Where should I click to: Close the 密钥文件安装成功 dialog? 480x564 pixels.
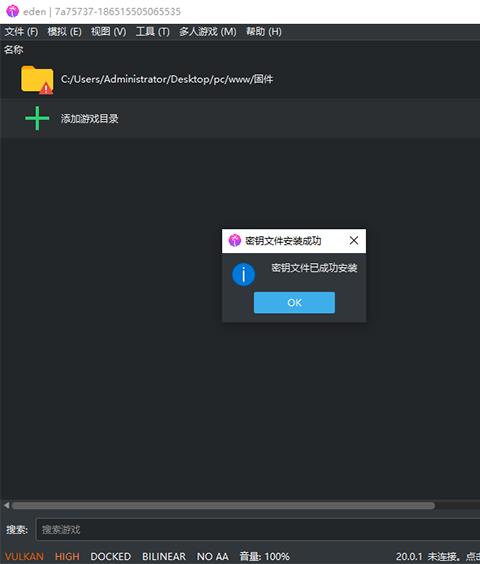pyautogui.click(x=354, y=241)
